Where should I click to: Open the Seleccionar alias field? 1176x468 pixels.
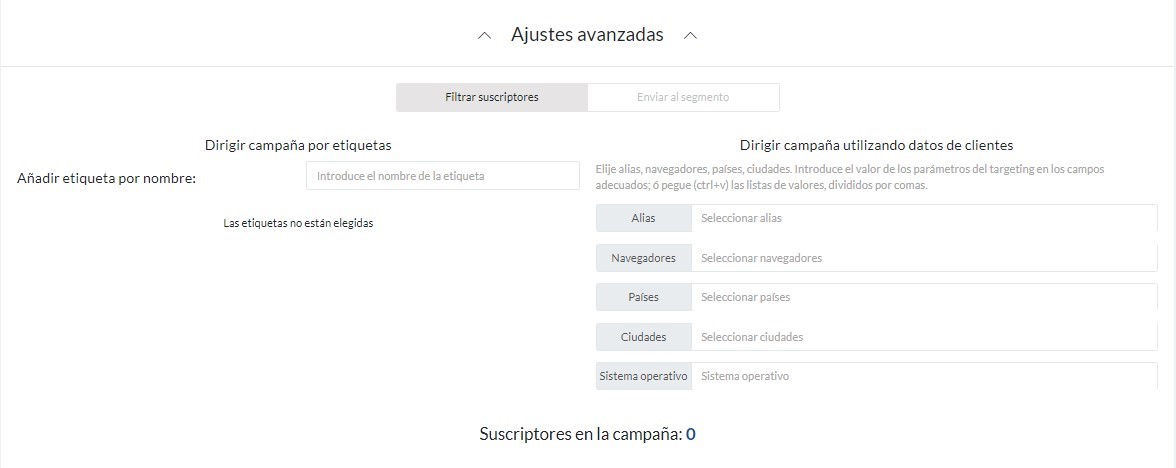924,218
